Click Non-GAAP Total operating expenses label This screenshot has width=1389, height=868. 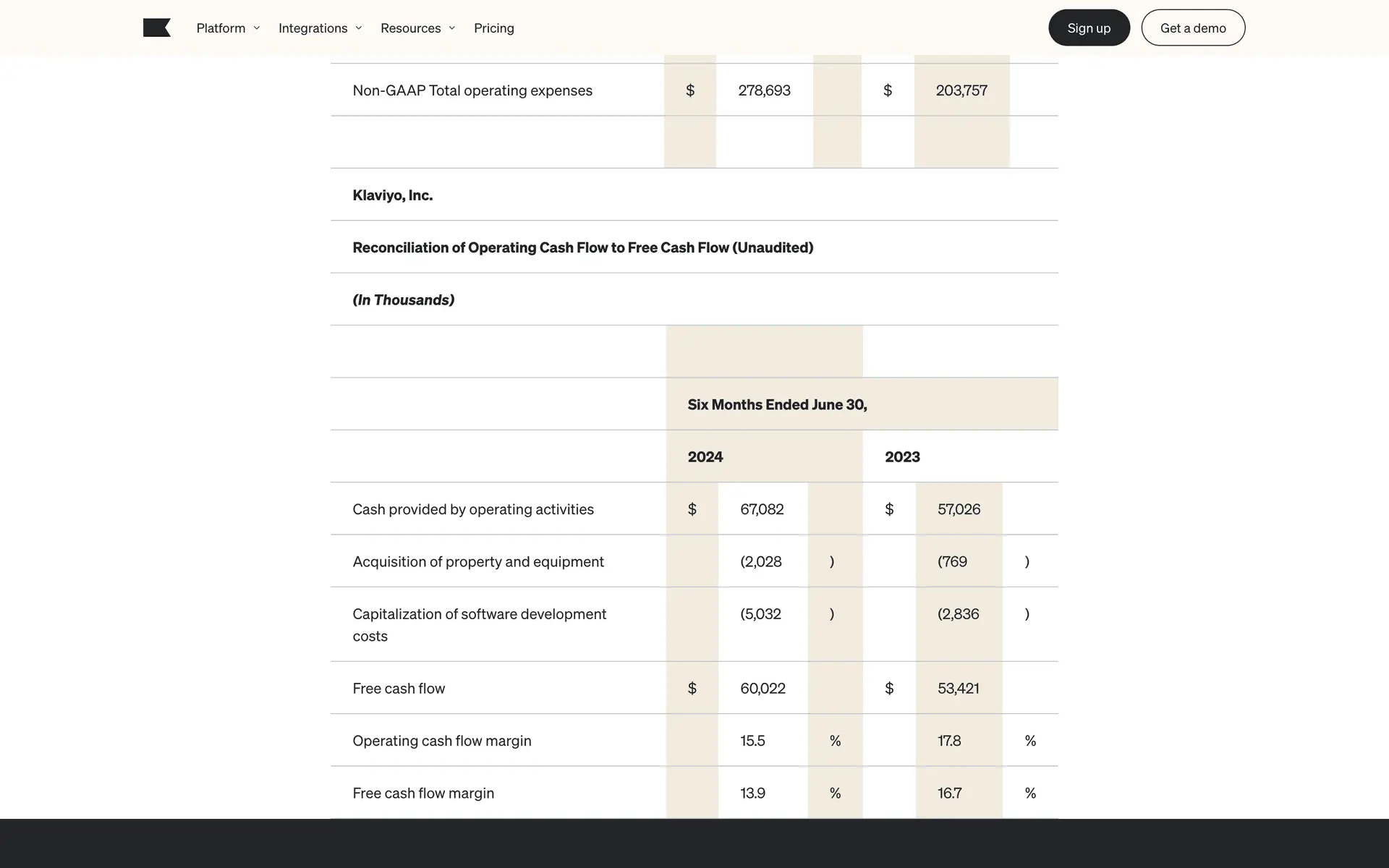472,90
